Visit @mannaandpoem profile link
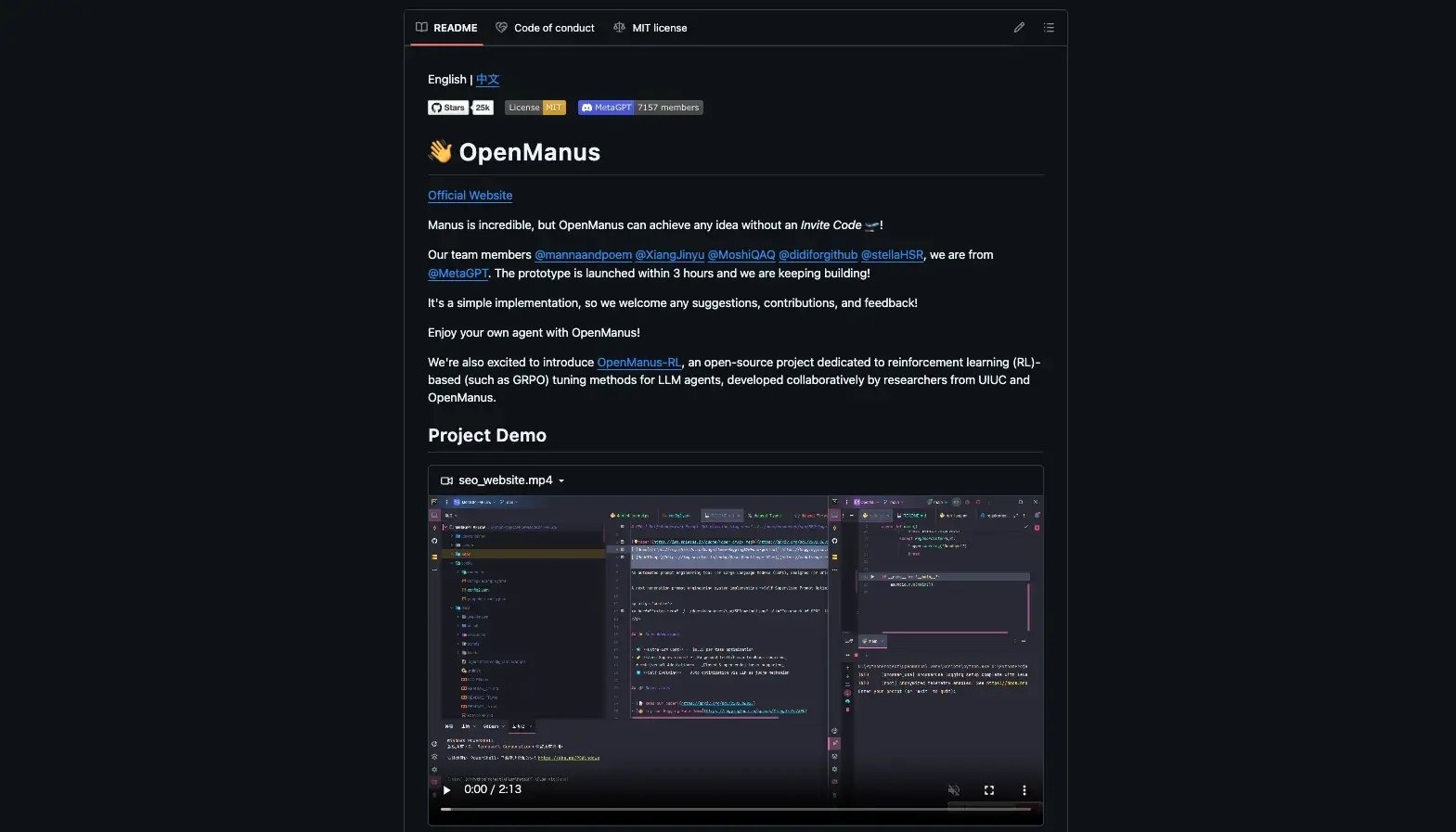The height and width of the screenshot is (832, 1456). pyautogui.click(x=583, y=255)
